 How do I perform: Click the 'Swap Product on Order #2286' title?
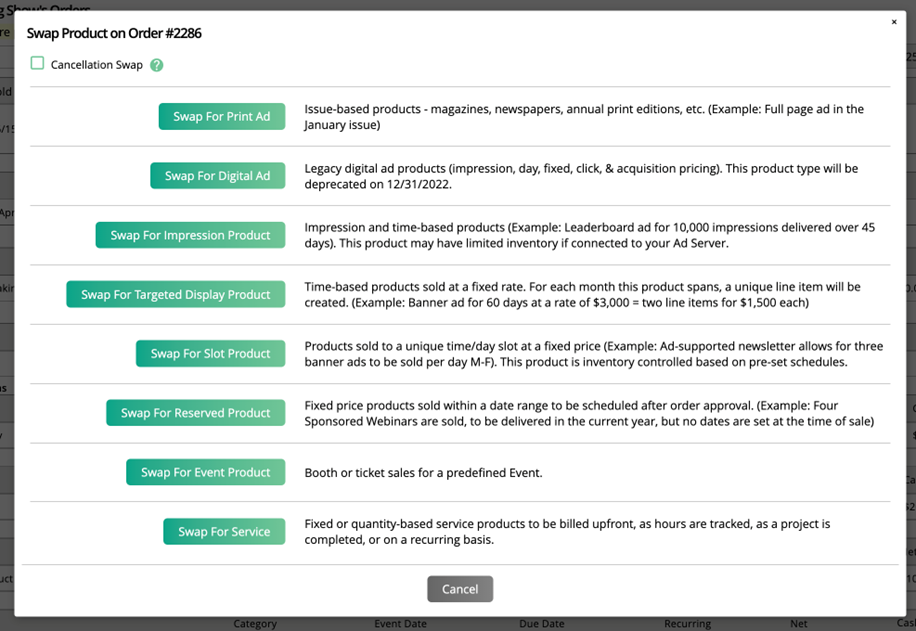click(114, 33)
